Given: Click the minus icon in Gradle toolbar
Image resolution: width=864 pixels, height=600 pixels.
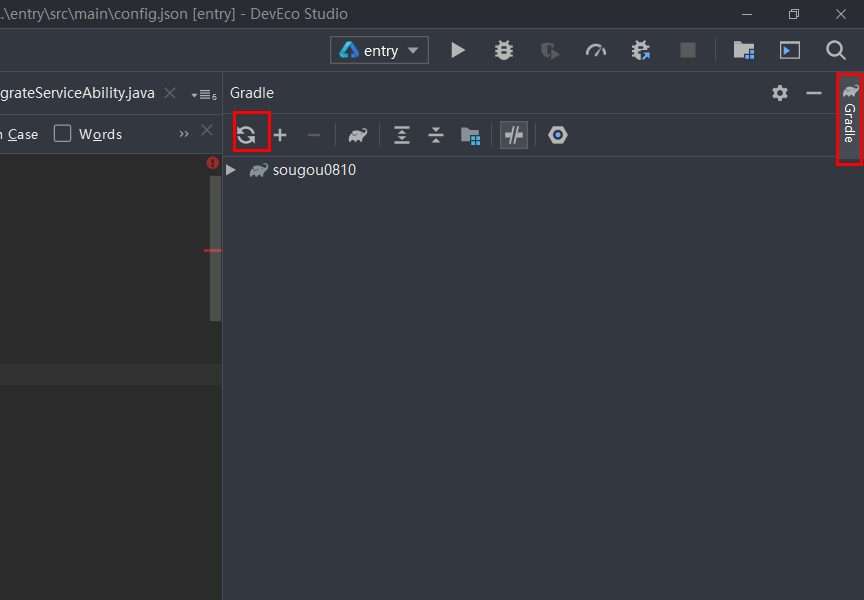Looking at the screenshot, I should (314, 135).
